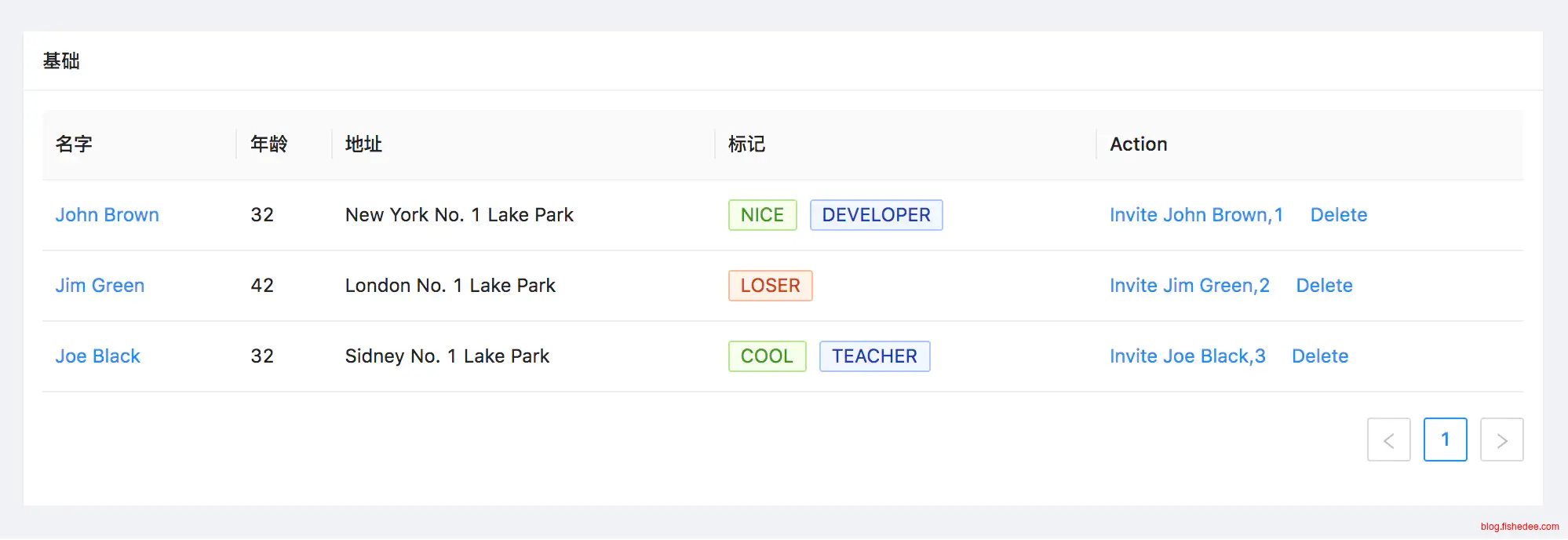This screenshot has height=540, width=1568.
Task: Select page 1 in pagination
Action: click(x=1445, y=440)
